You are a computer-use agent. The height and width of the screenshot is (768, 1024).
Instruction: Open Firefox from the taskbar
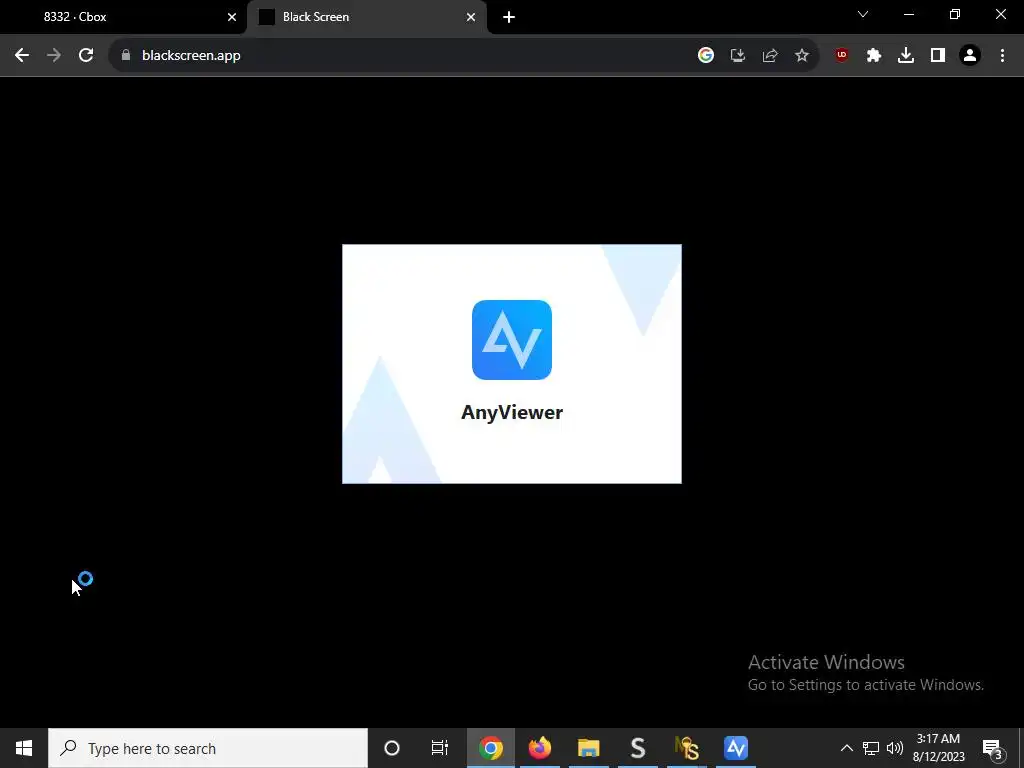click(540, 748)
